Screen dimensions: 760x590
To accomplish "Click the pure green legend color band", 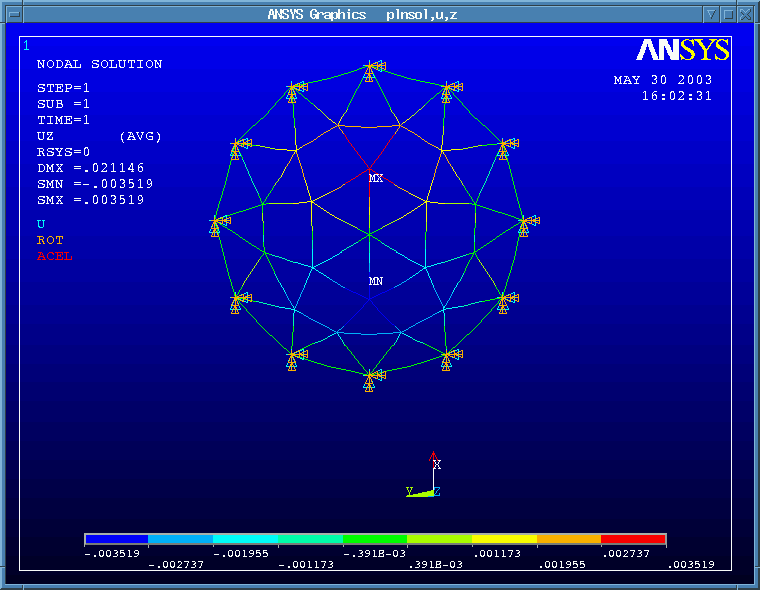I will coord(375,539).
